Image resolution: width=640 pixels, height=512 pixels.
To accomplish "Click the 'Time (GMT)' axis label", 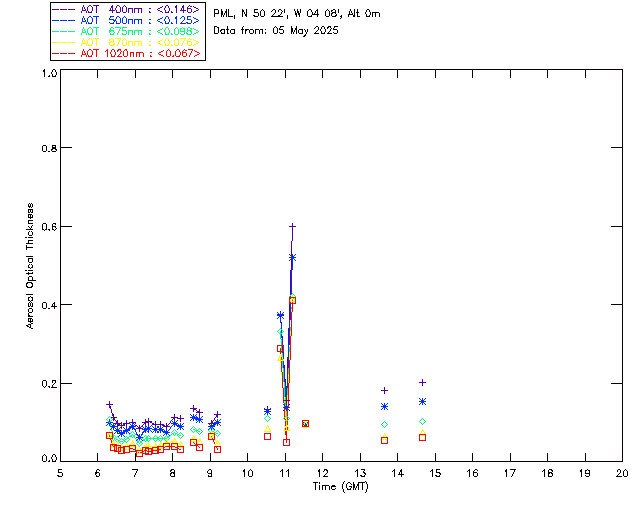I will pyautogui.click(x=340, y=487).
